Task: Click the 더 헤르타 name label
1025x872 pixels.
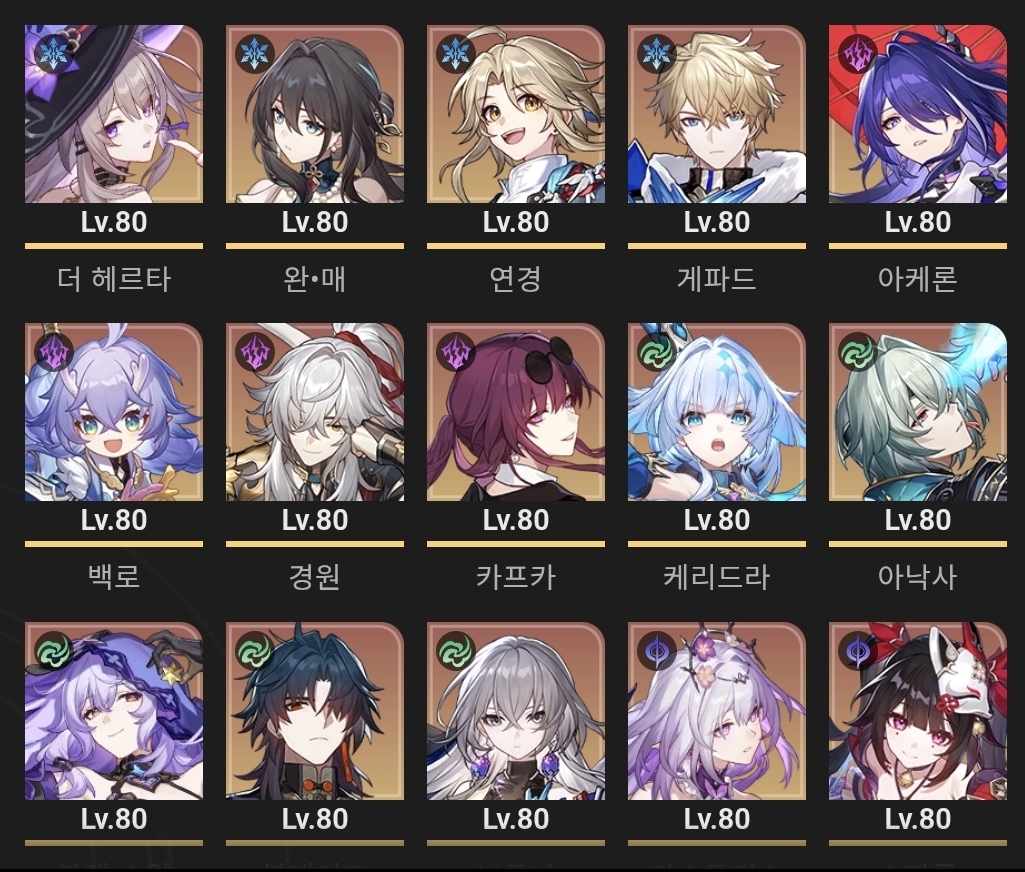Action: click(x=114, y=279)
